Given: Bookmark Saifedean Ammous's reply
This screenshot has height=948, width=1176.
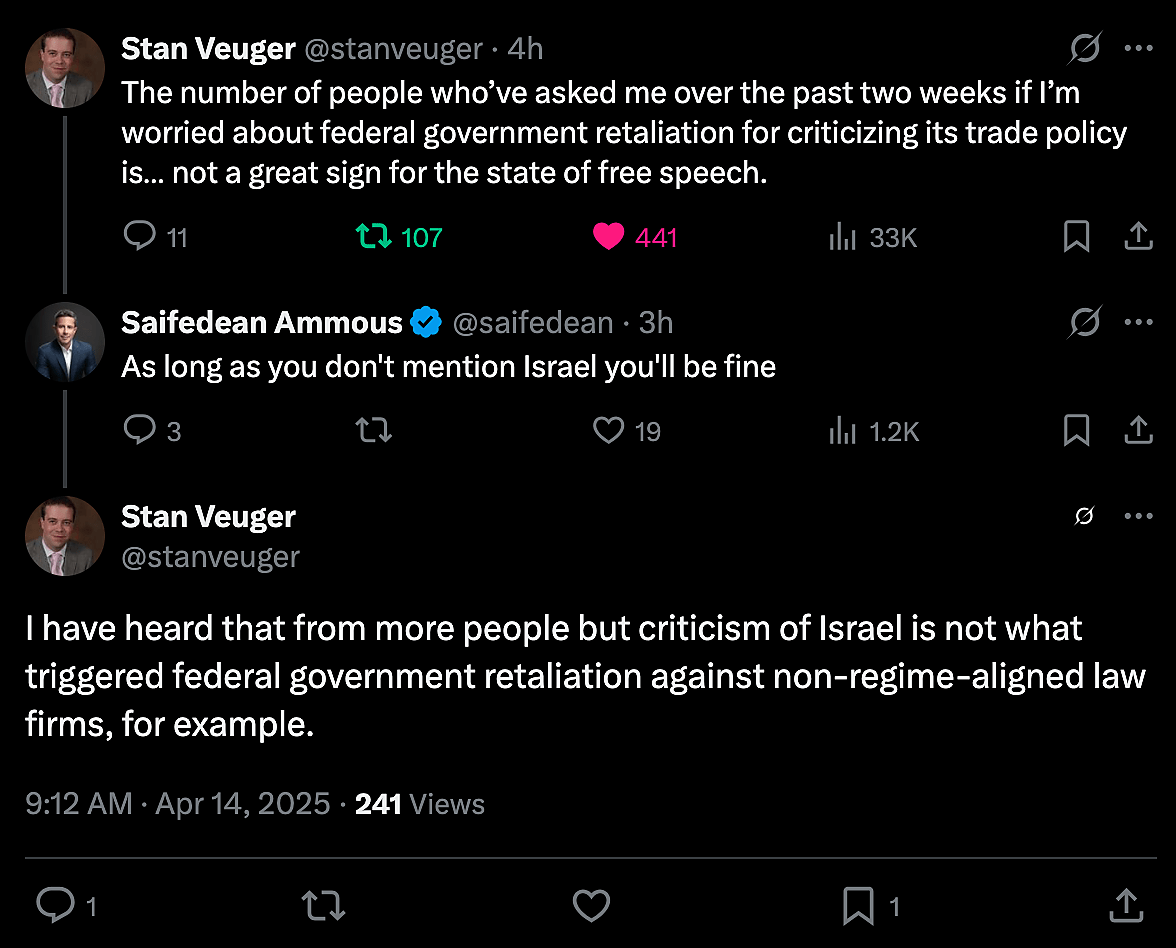Looking at the screenshot, I should (1077, 430).
